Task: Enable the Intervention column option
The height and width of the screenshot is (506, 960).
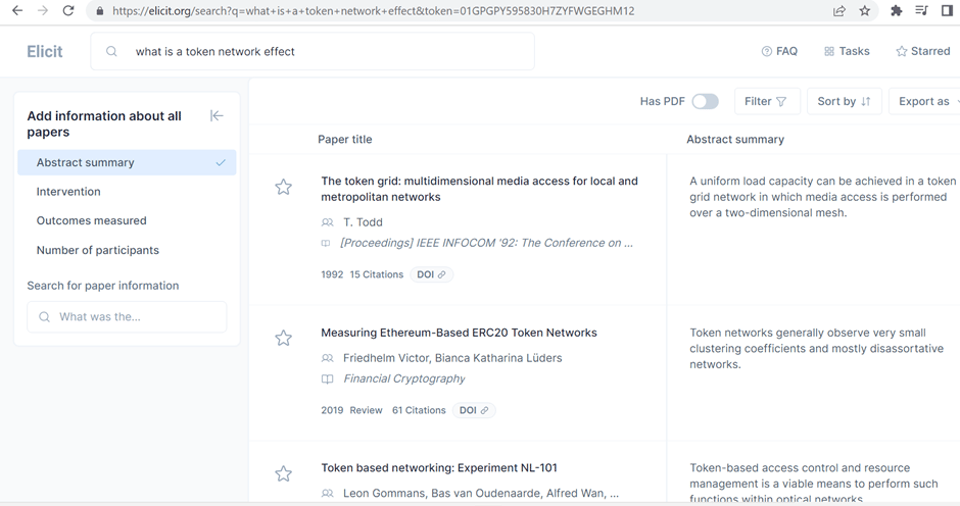Action: [x=69, y=192]
